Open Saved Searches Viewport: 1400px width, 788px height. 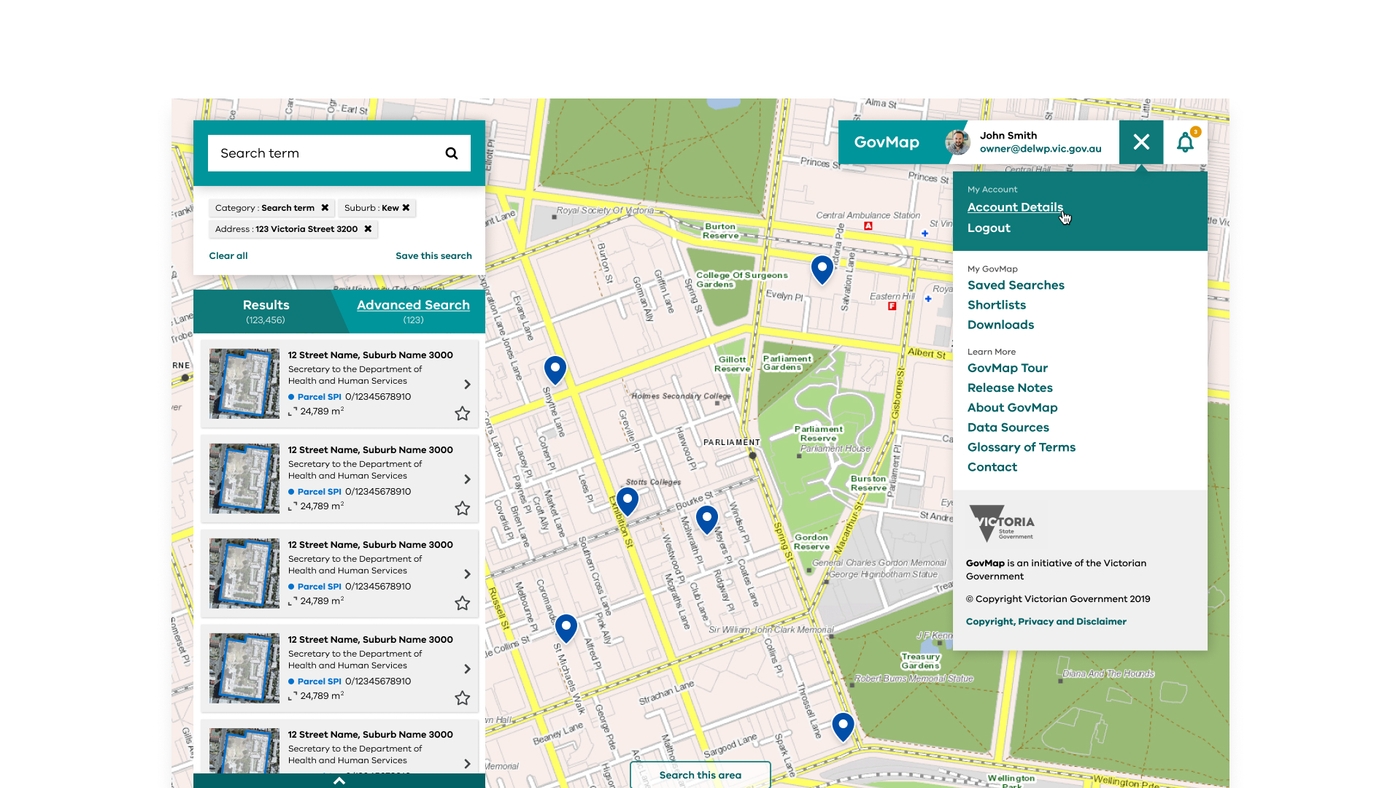1016,285
